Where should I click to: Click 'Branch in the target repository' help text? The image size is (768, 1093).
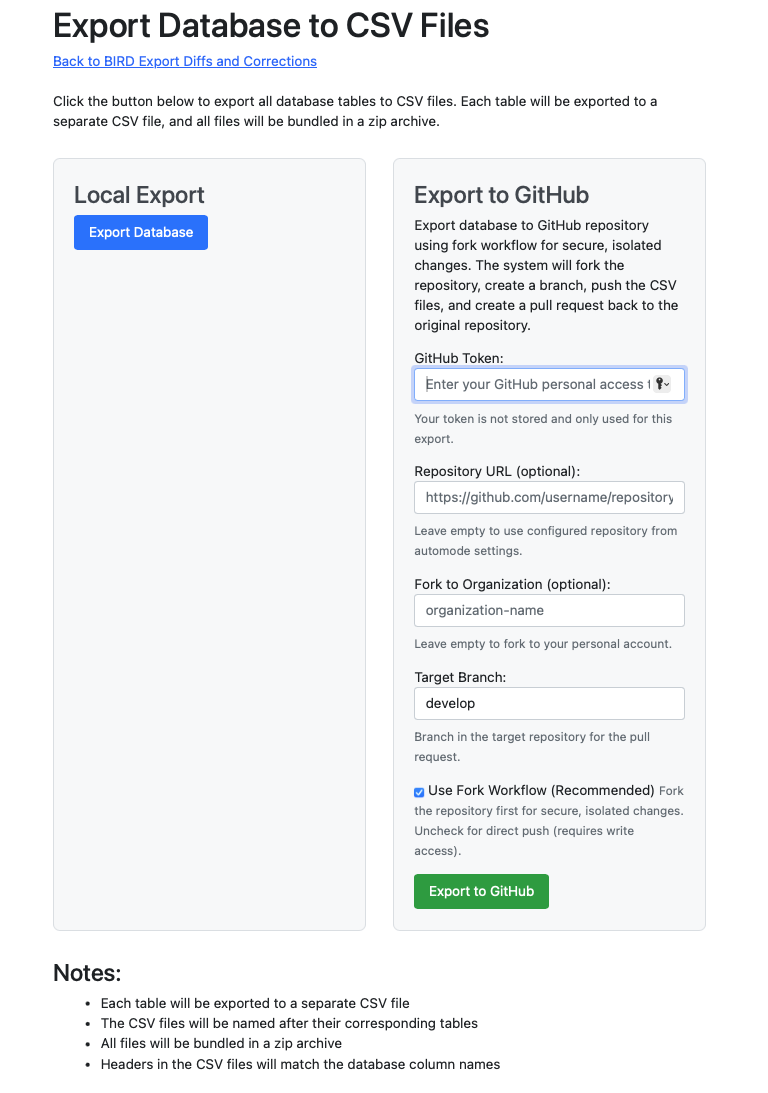532,747
